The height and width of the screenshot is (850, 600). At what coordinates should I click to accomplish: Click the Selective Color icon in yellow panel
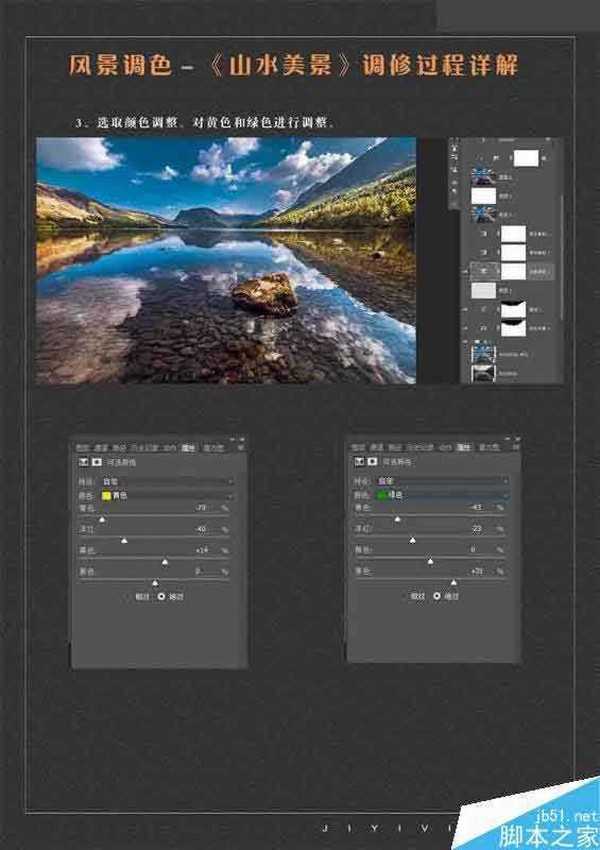click(x=82, y=463)
